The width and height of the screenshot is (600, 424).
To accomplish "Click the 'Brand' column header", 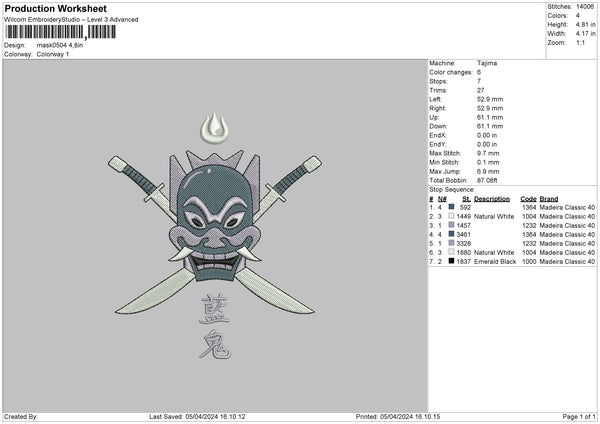I will click(549, 199).
